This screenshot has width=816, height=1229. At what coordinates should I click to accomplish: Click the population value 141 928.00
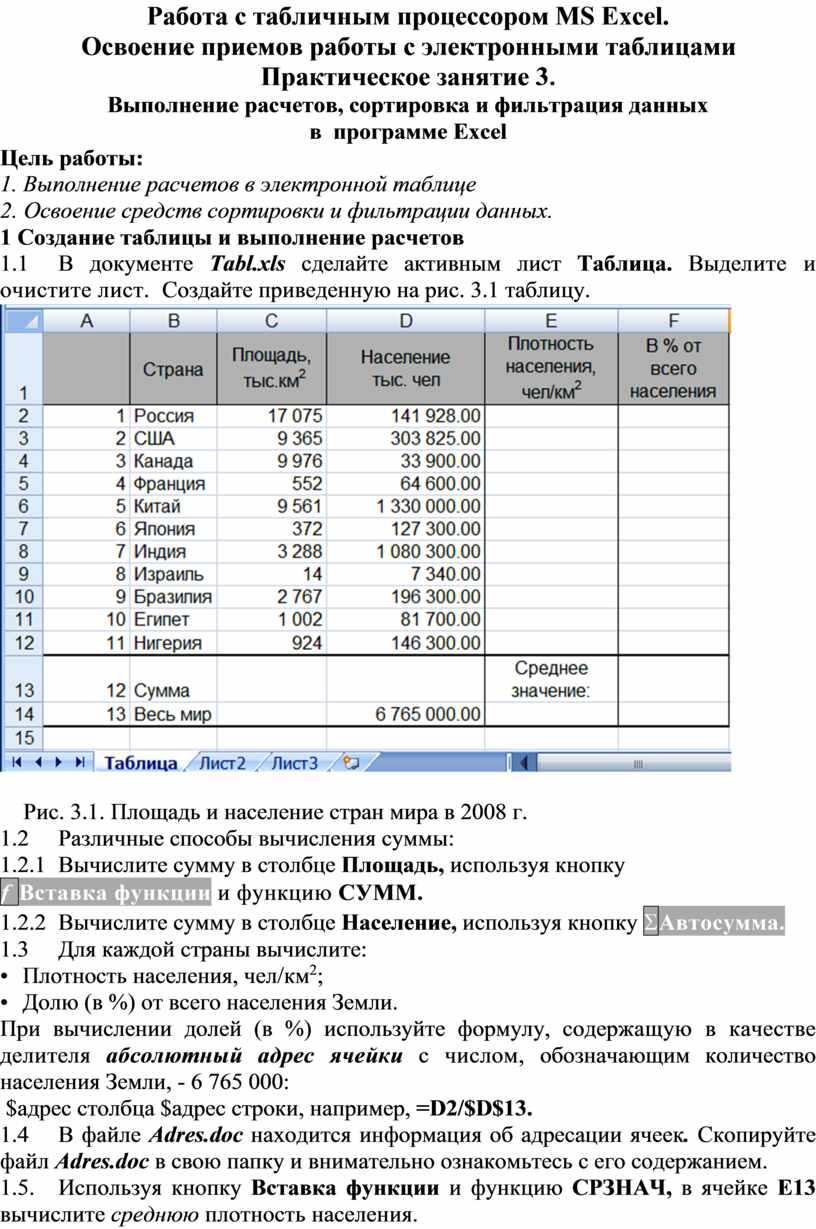point(405,415)
